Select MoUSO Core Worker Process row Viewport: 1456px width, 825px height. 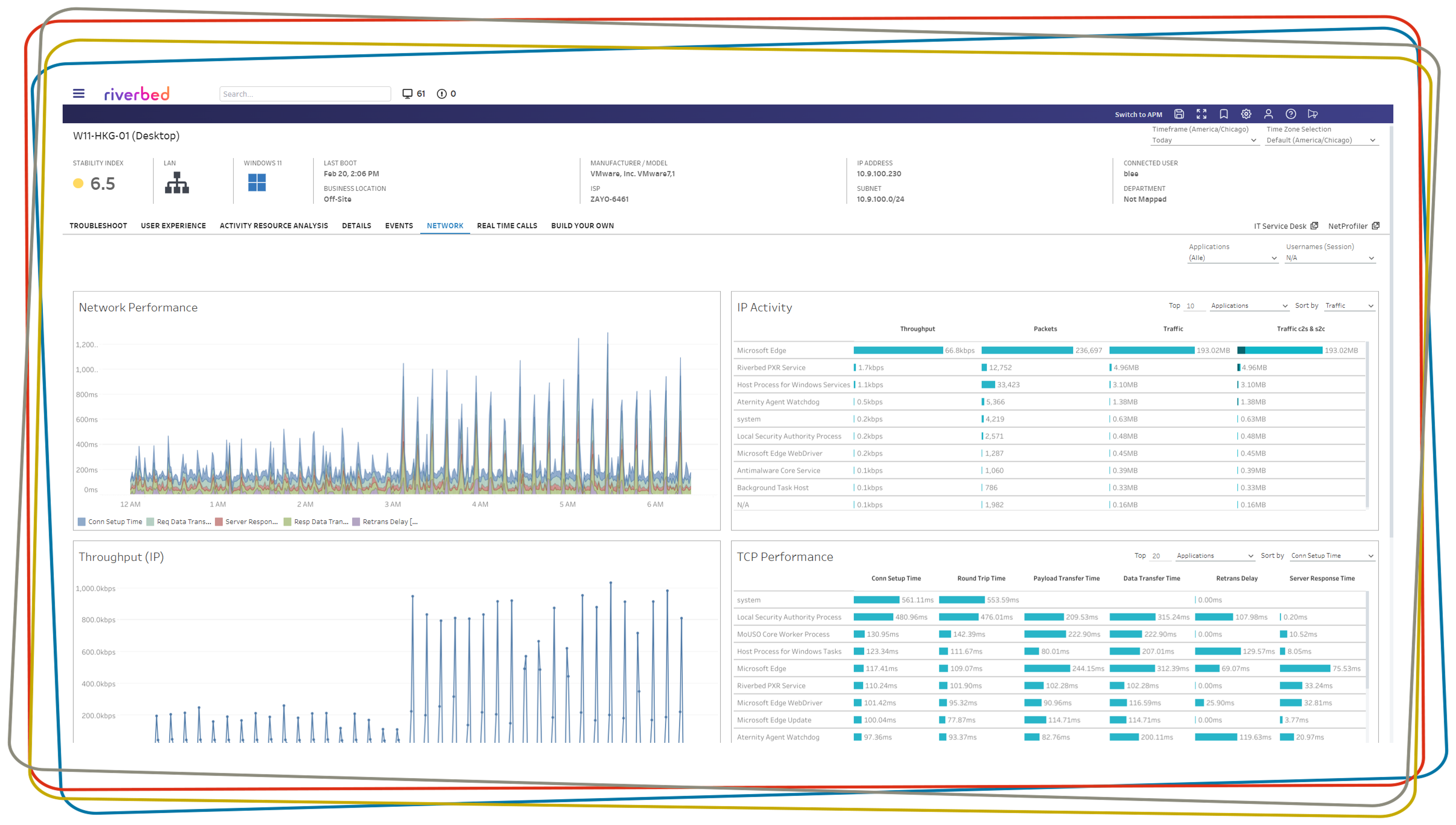point(1049,634)
